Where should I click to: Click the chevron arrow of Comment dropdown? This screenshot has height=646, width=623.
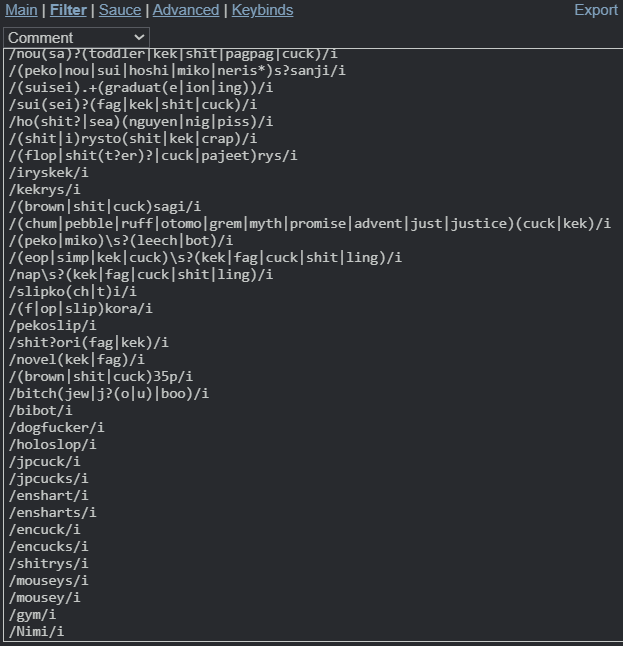139,37
